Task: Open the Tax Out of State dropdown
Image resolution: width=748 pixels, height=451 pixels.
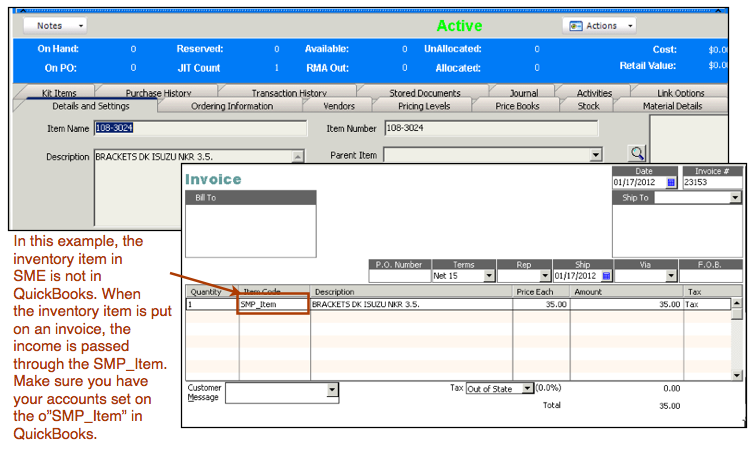Action: pos(527,388)
